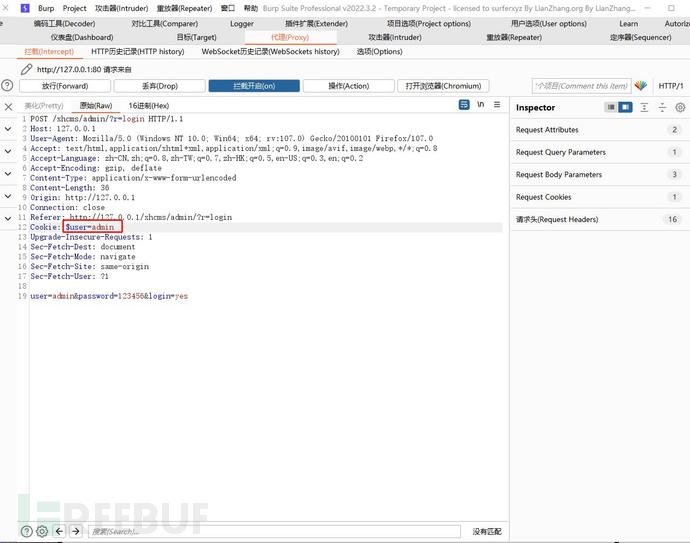Click the Forward button
690x543 pixels.
click(65, 86)
